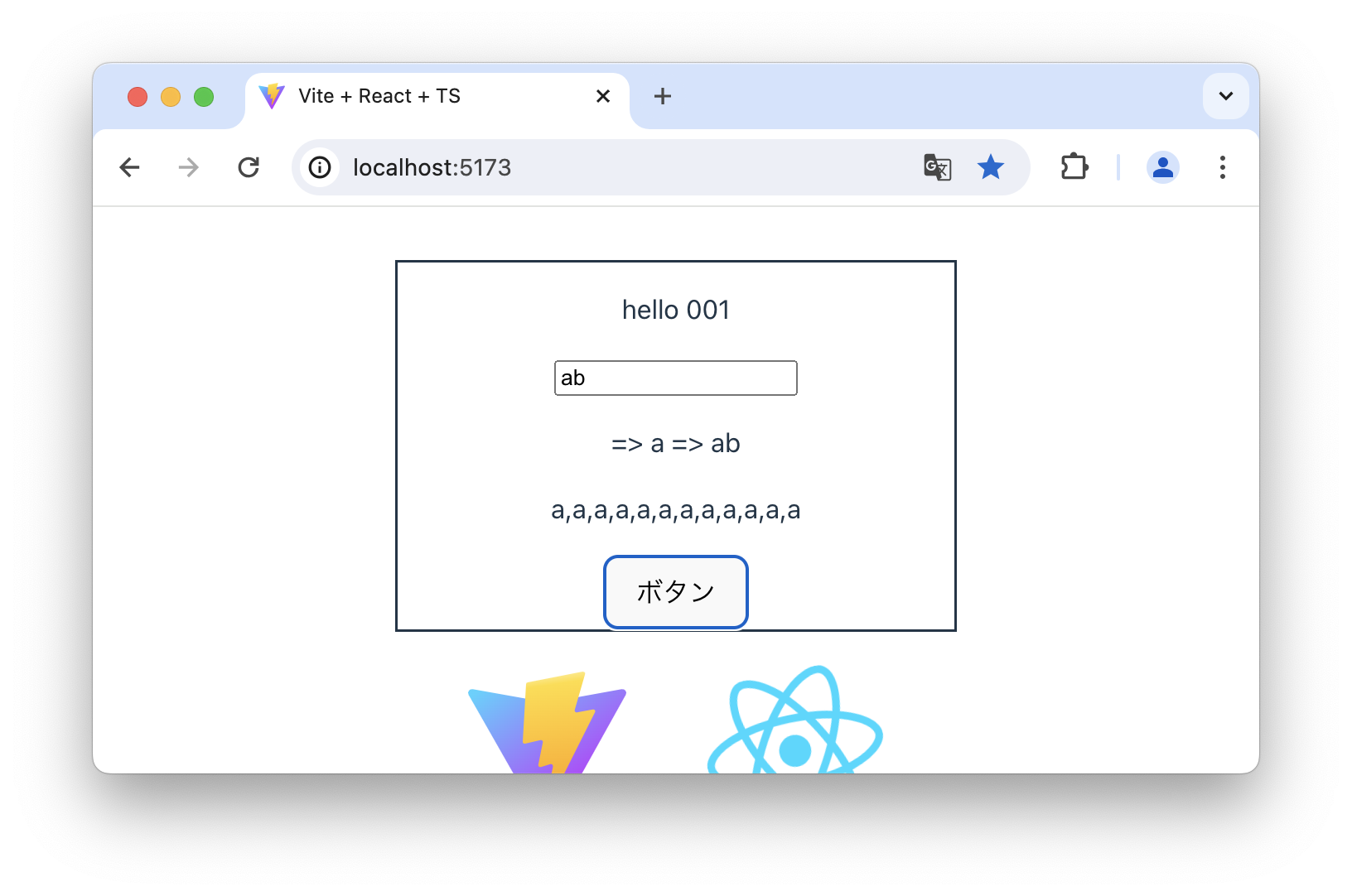1352x896 pixels.
Task: Focus the text input containing 'ab'
Action: click(x=676, y=378)
